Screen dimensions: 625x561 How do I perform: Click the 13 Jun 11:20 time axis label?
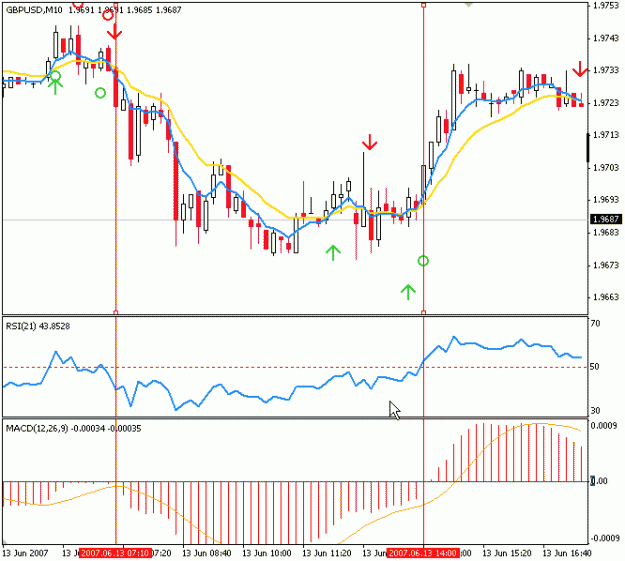click(327, 553)
